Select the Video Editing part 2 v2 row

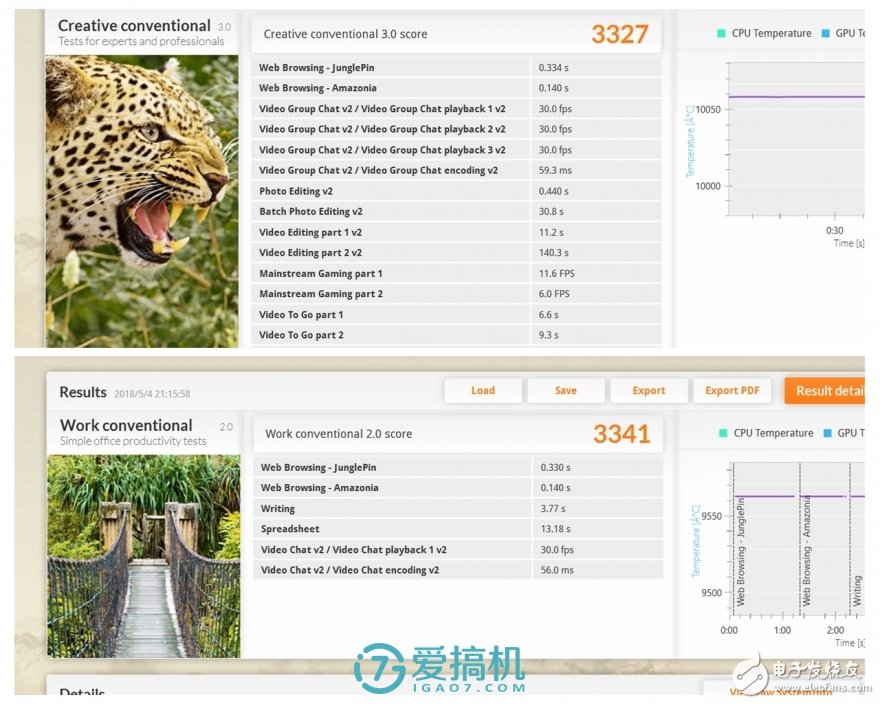456,253
